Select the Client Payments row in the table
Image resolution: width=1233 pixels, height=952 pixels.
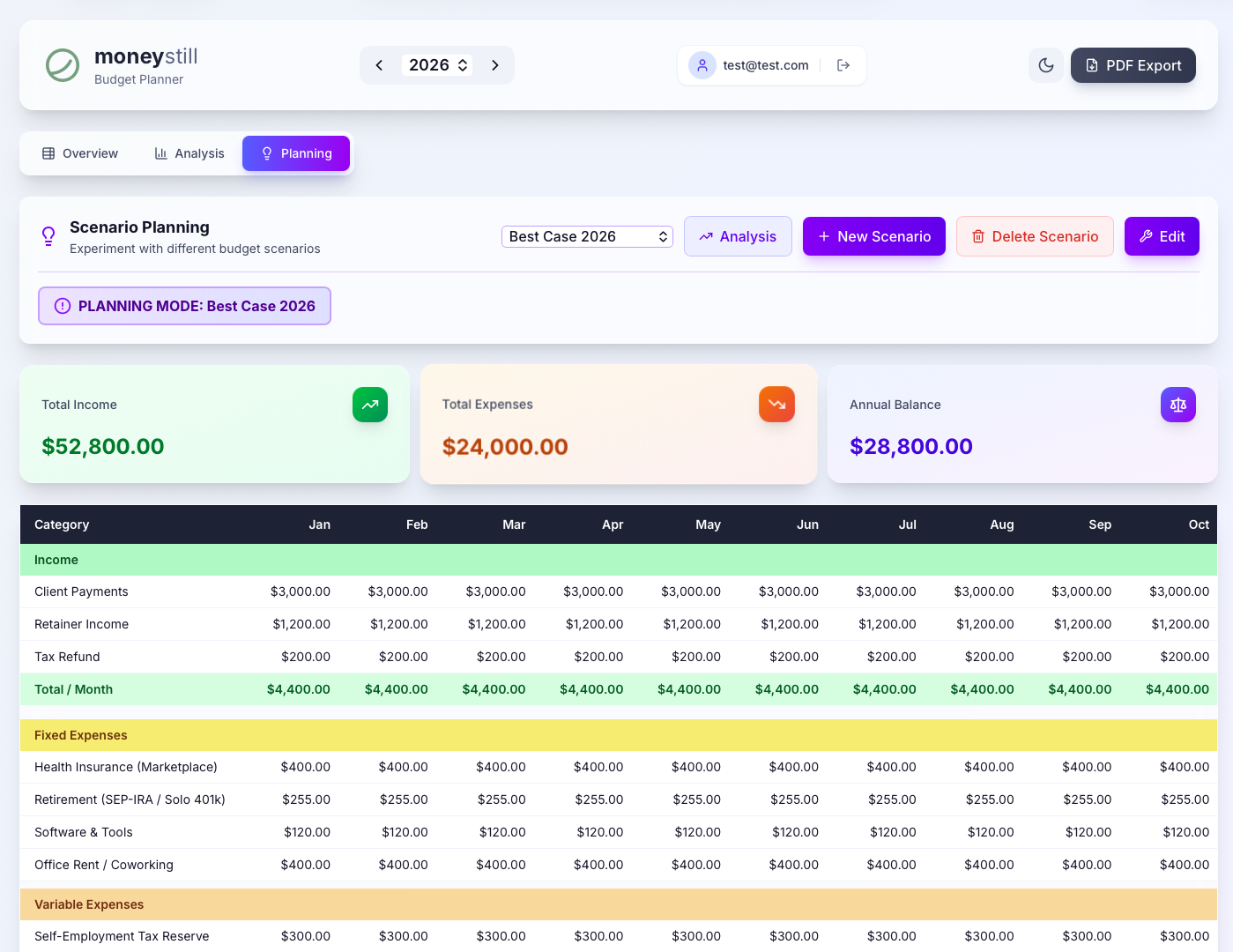click(81, 591)
